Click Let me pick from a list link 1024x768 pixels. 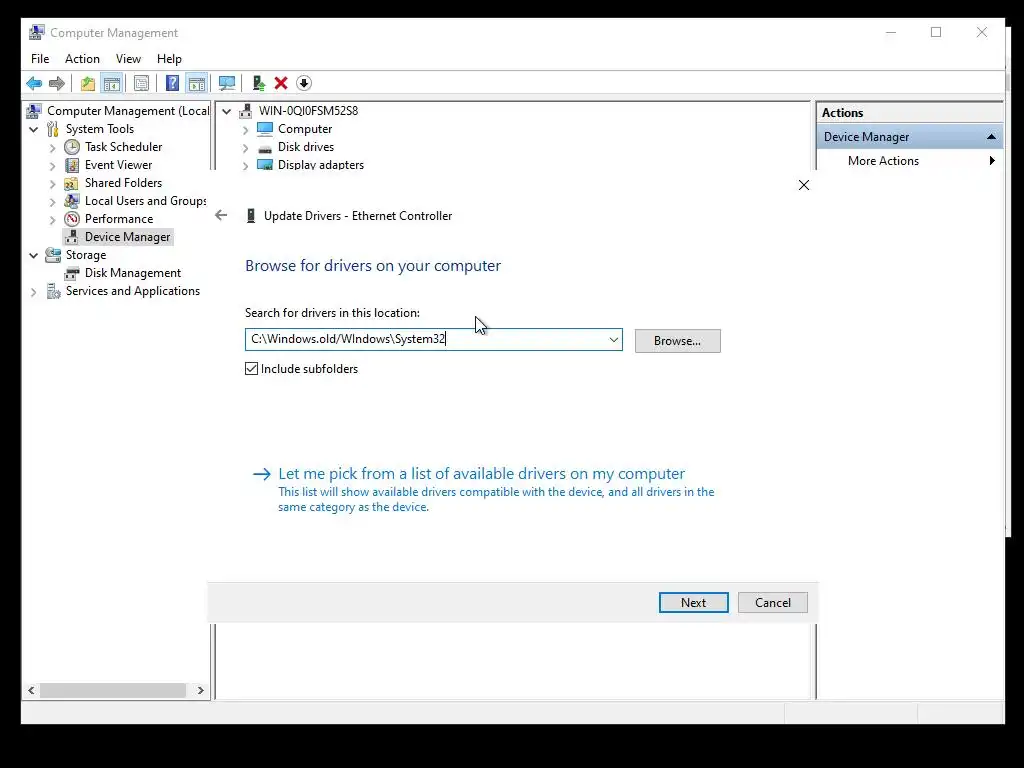481,473
